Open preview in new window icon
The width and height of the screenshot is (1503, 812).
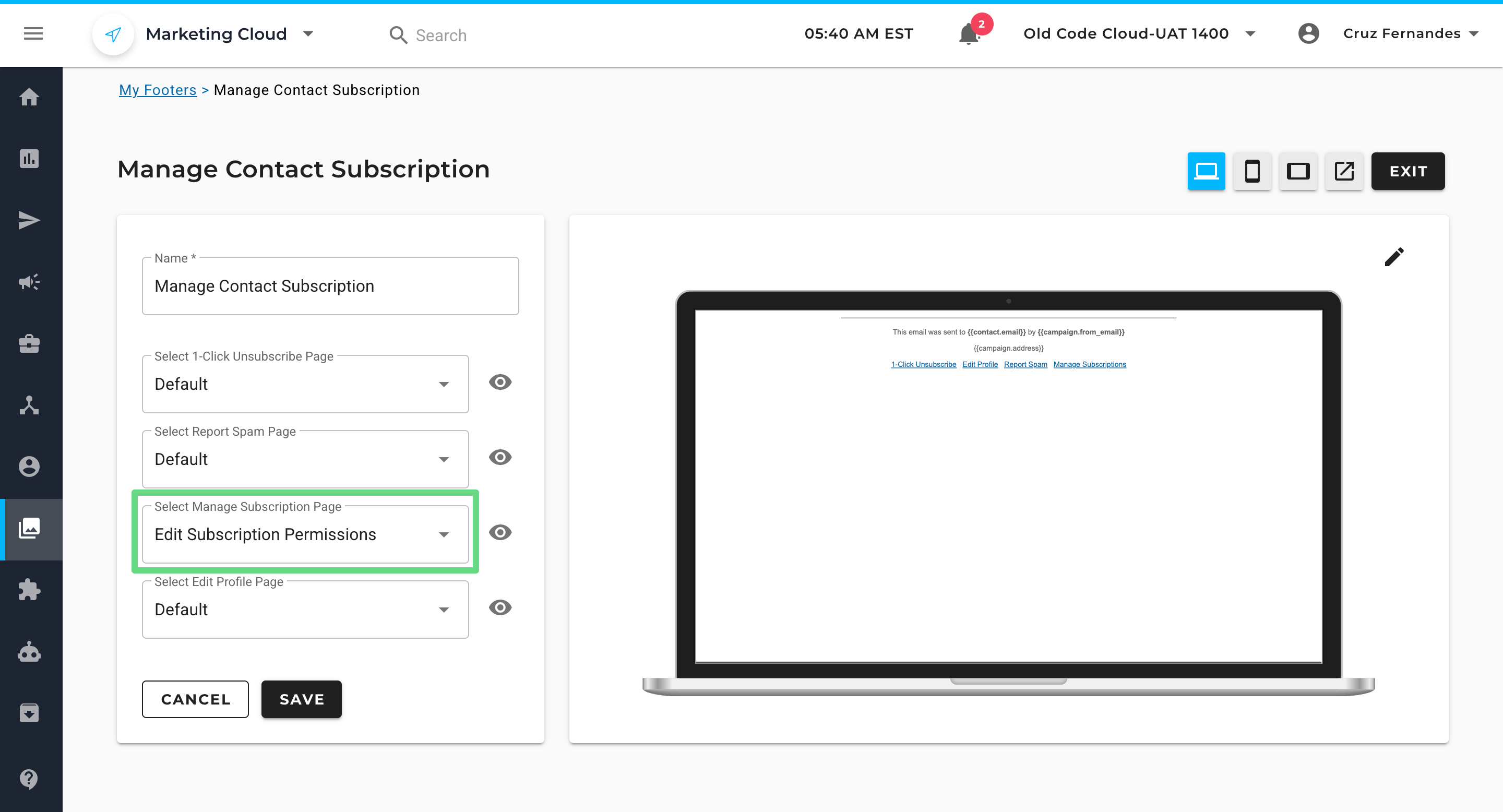pos(1344,171)
